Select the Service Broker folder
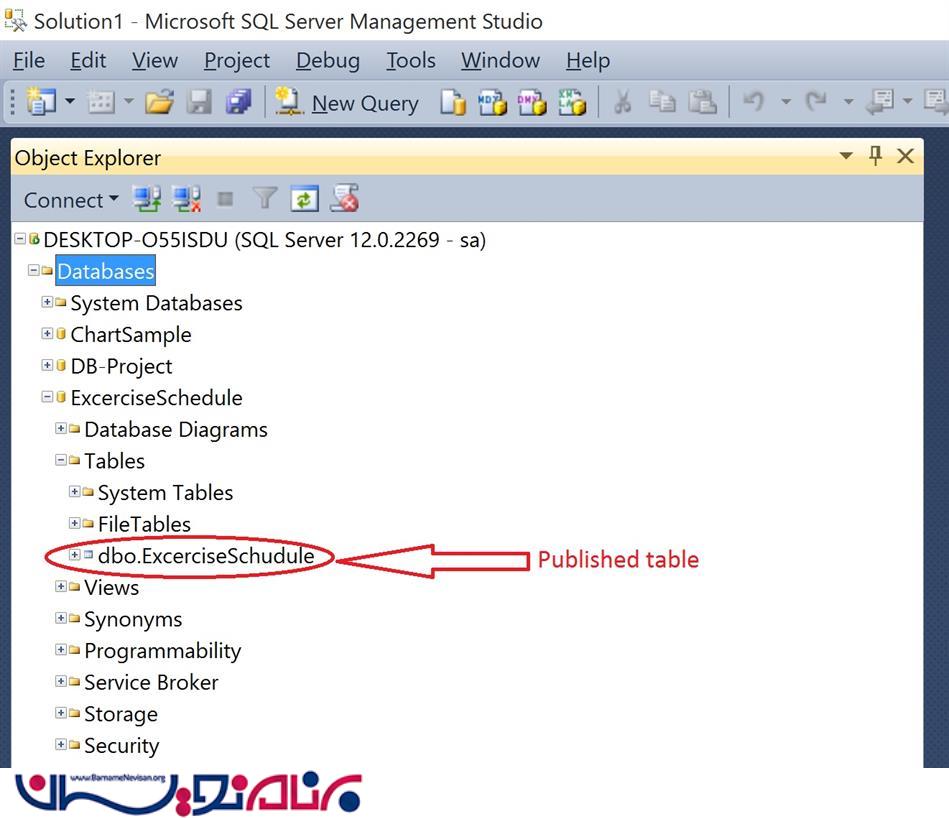Screen dimensions: 949x818 (x=151, y=682)
